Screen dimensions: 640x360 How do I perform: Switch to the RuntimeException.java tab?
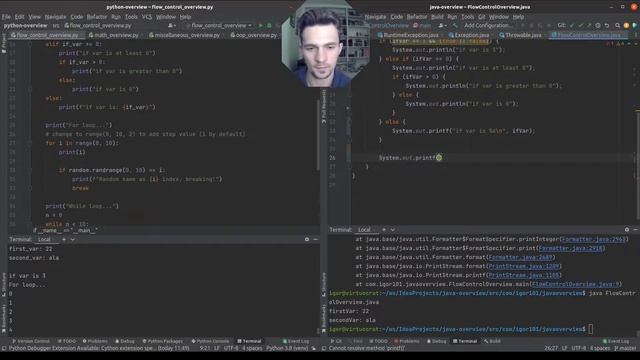coord(408,35)
